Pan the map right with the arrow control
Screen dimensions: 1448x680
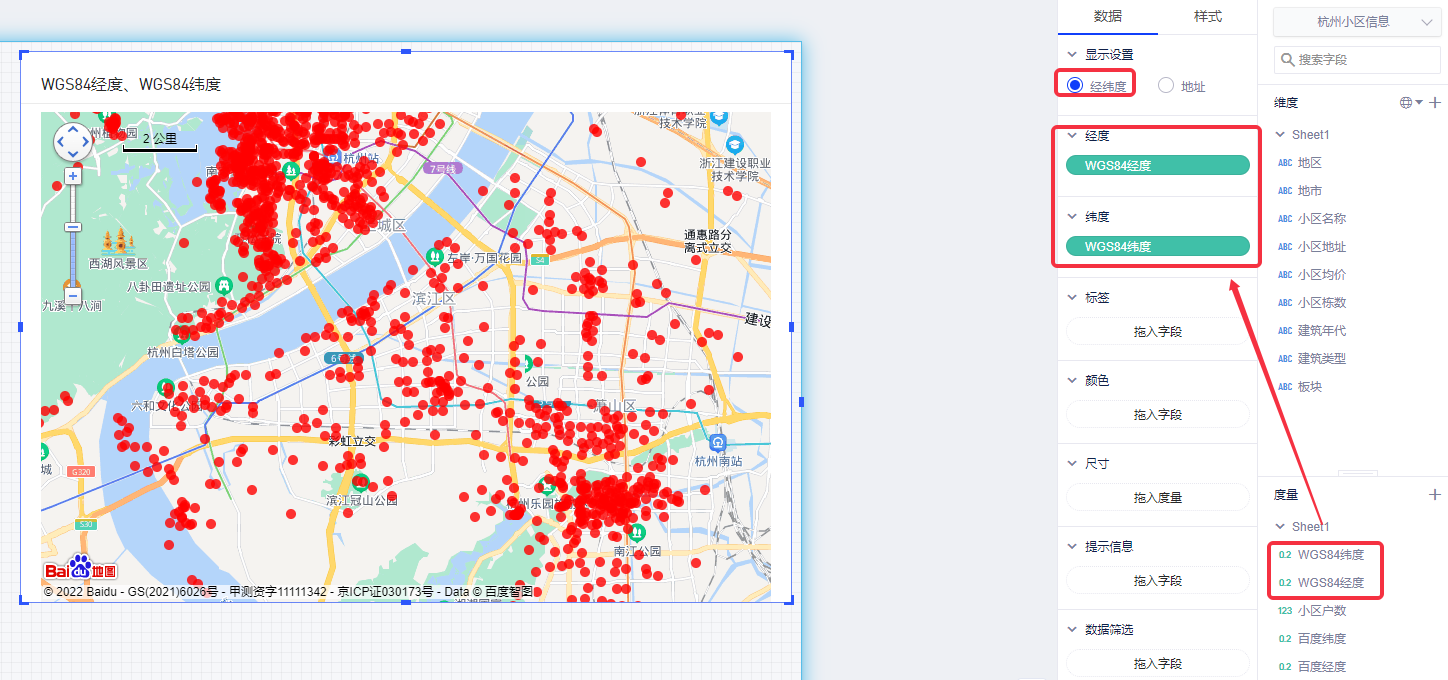pos(87,143)
